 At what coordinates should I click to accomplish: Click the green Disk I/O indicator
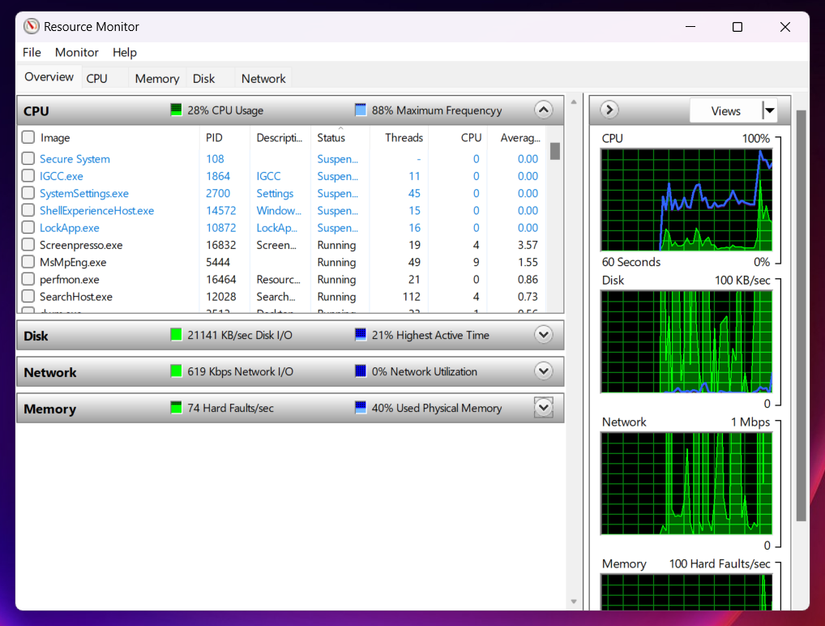175,335
